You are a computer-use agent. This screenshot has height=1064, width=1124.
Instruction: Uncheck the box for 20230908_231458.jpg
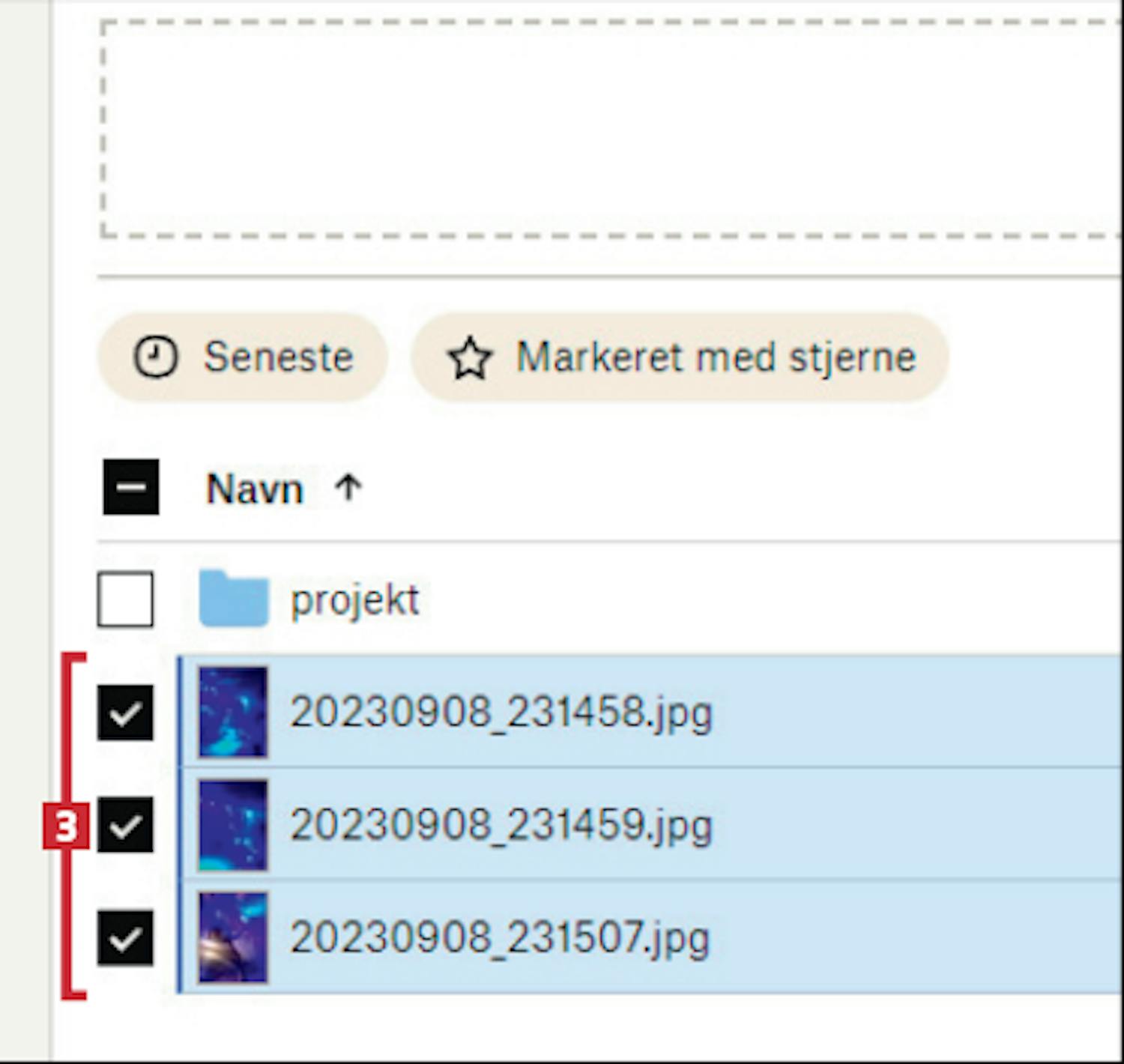coord(125,713)
